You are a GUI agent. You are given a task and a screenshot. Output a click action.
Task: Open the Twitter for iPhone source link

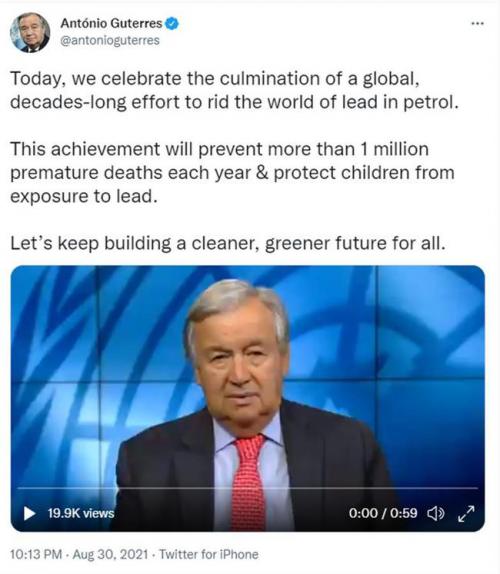pos(209,554)
